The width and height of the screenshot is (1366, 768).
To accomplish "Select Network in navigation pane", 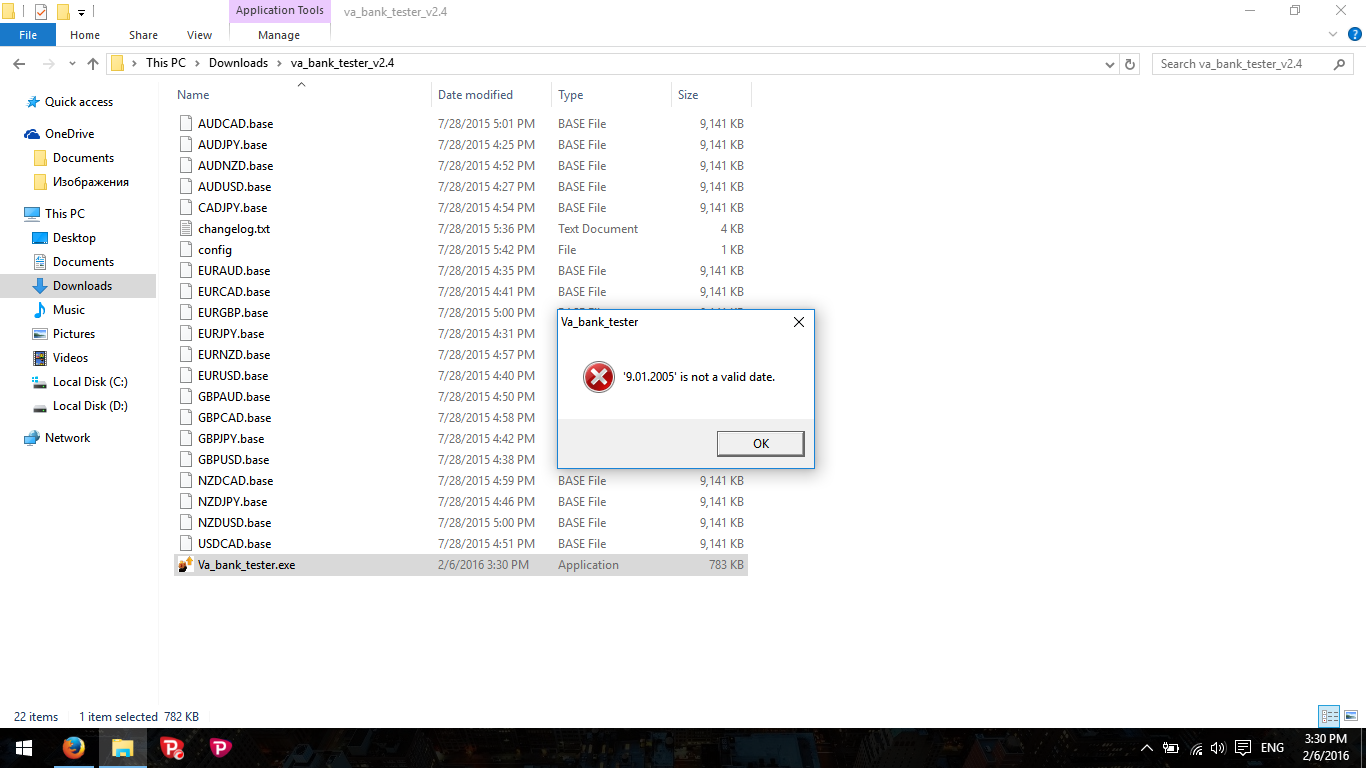I will 67,438.
